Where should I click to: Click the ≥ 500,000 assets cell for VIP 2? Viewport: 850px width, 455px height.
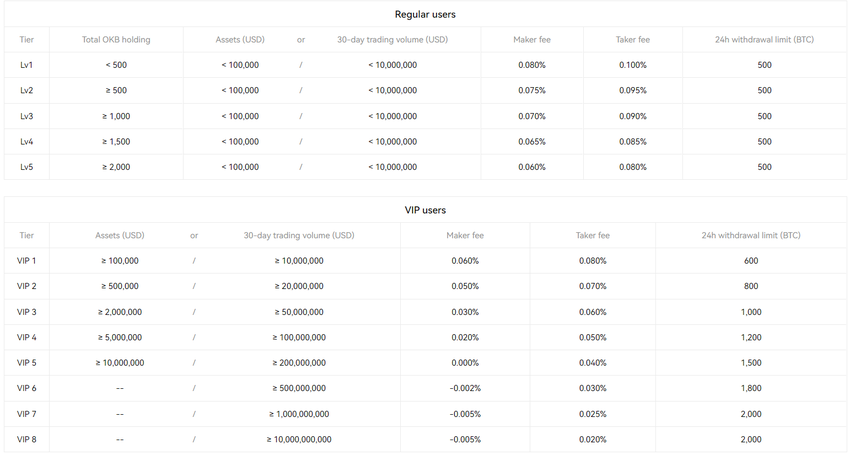[120, 286]
